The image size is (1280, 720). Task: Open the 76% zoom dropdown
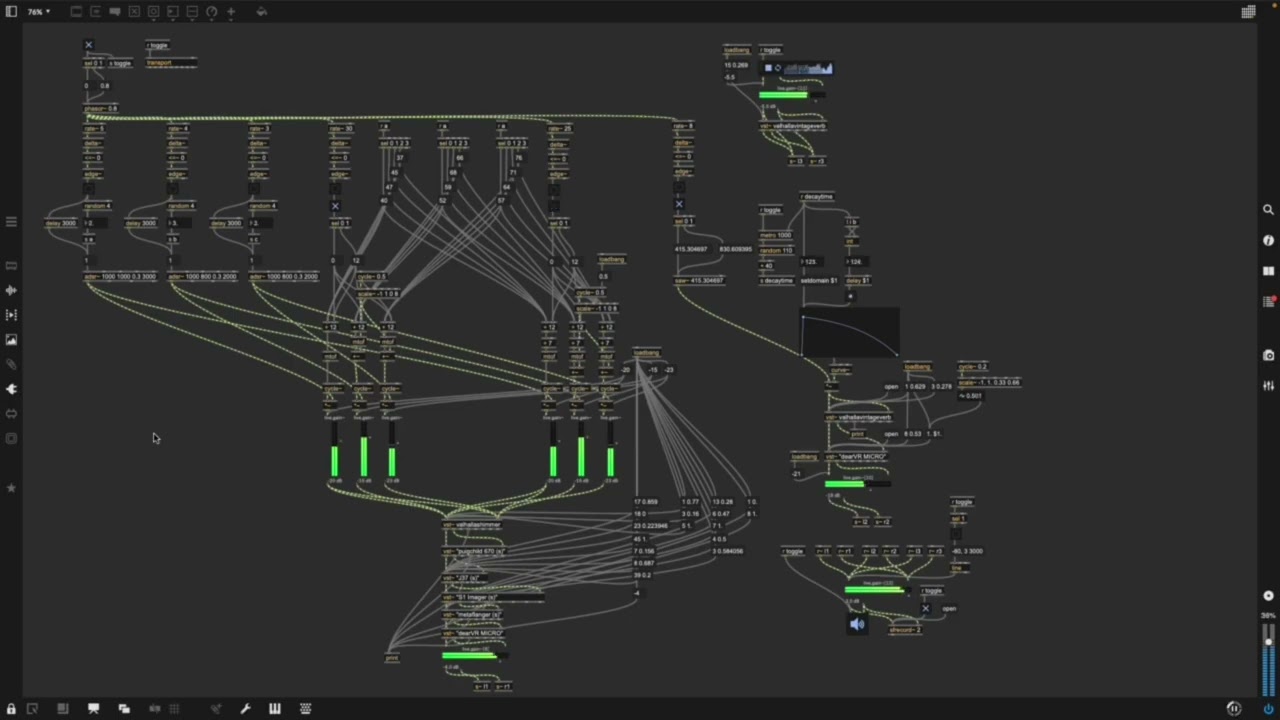[38, 12]
